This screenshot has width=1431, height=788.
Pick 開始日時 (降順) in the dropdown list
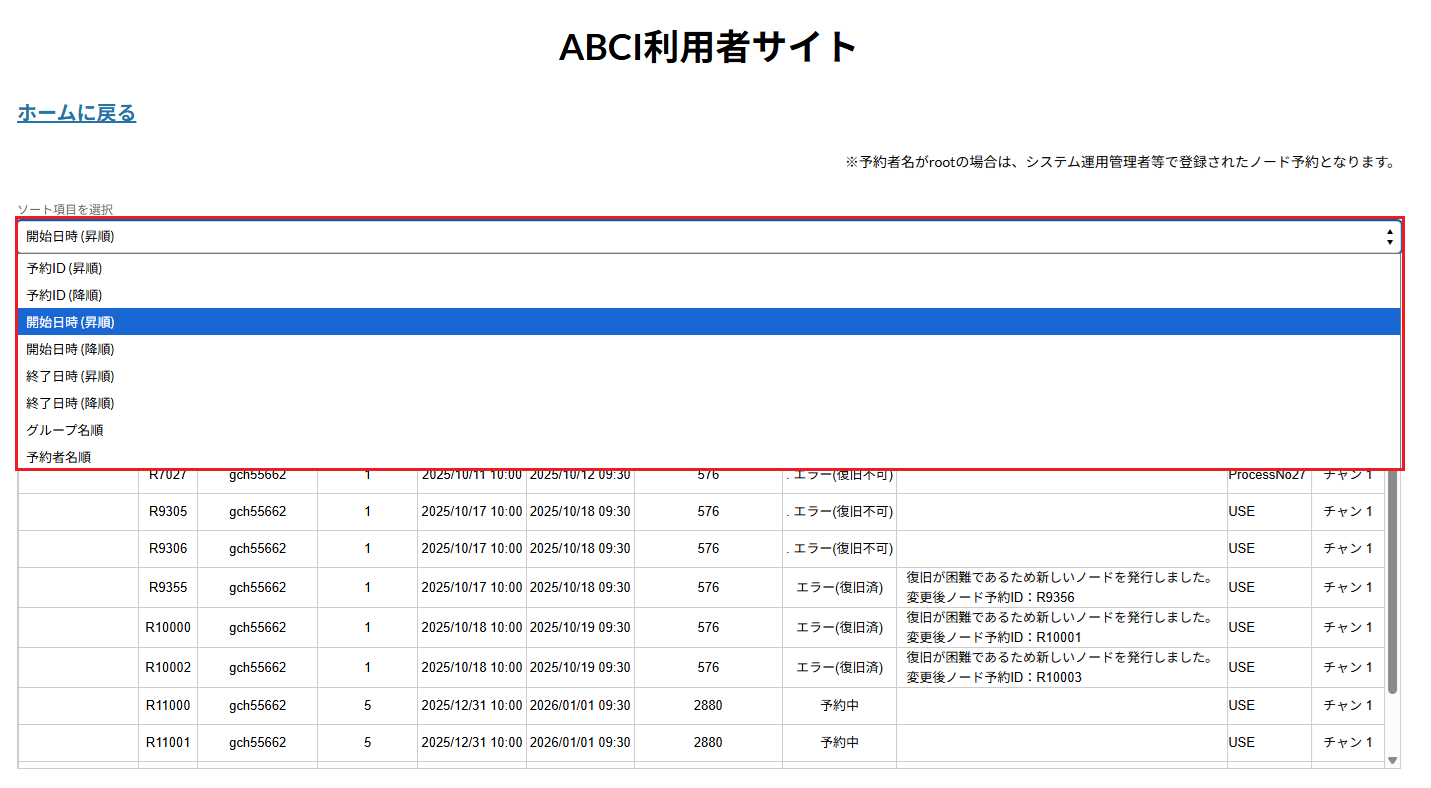(70, 349)
